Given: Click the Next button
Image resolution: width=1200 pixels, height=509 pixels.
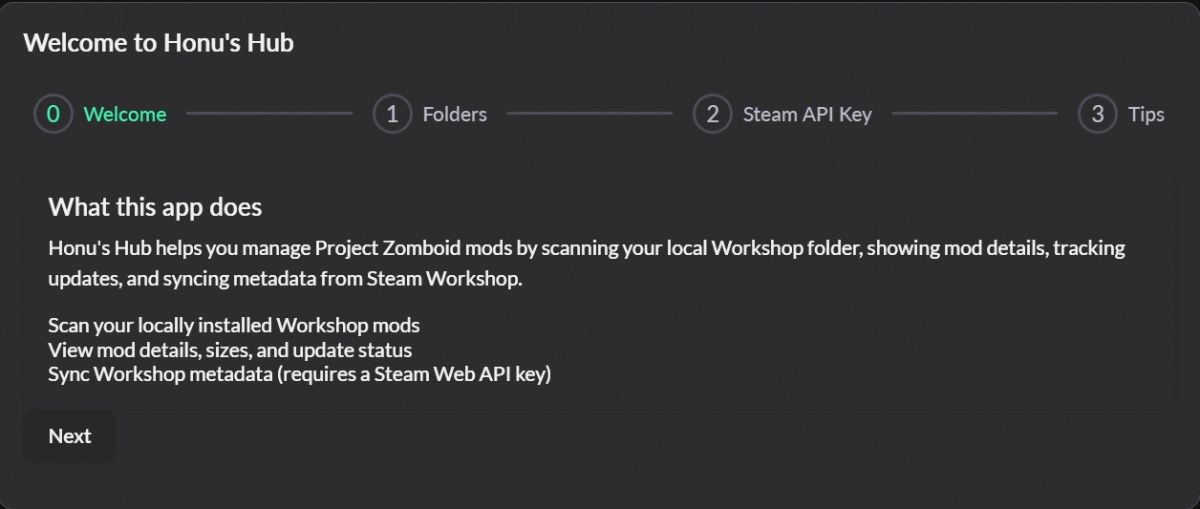Looking at the screenshot, I should coord(70,436).
